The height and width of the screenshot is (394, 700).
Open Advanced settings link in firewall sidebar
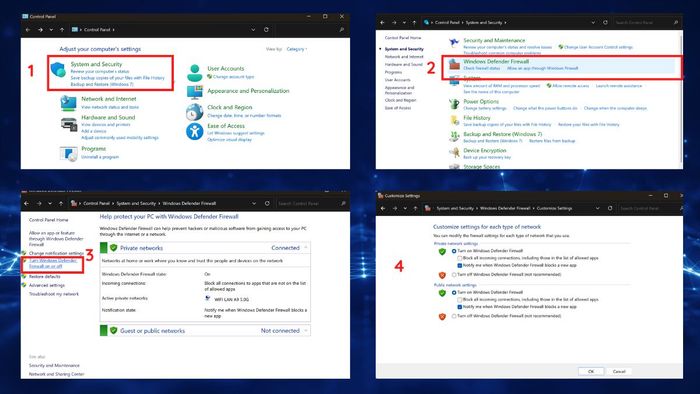[x=47, y=285]
